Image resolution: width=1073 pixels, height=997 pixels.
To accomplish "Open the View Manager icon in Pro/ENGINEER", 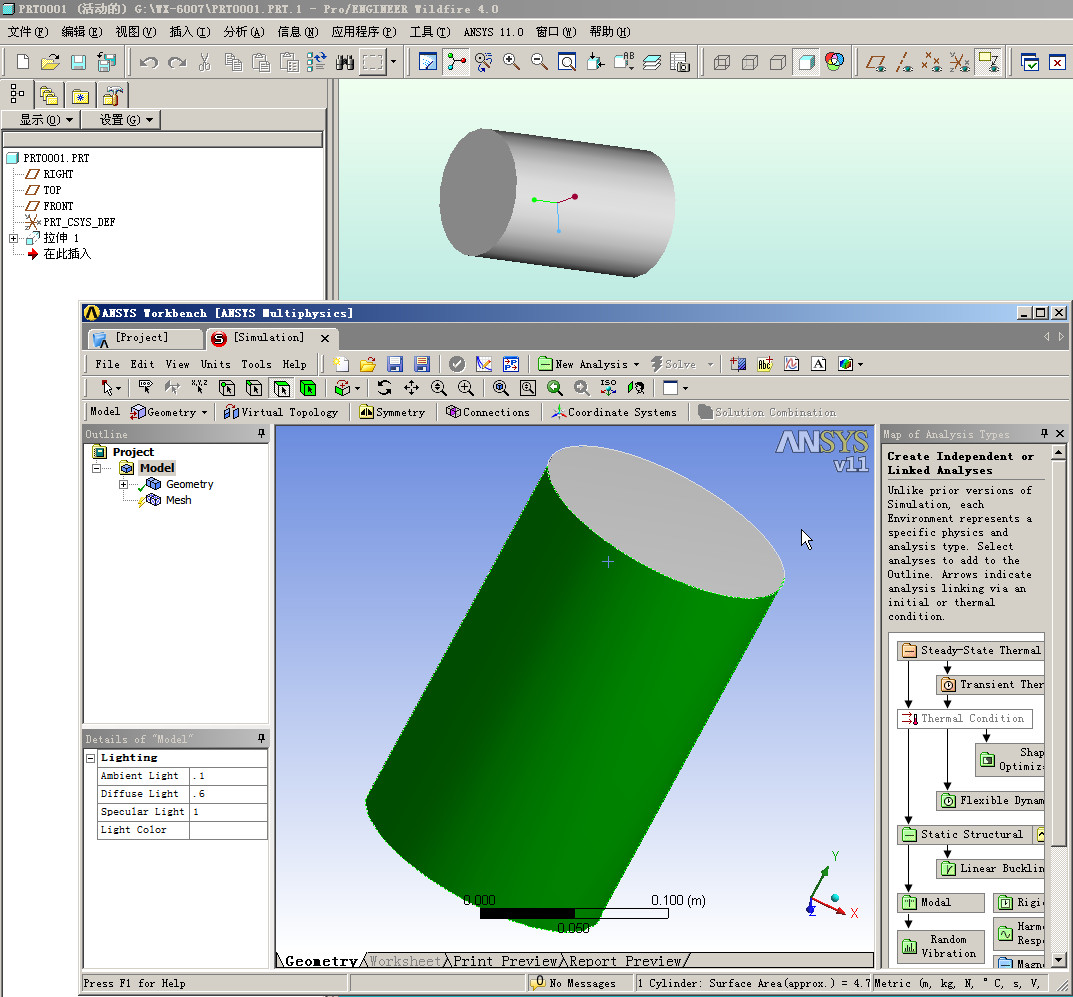I will (x=680, y=62).
